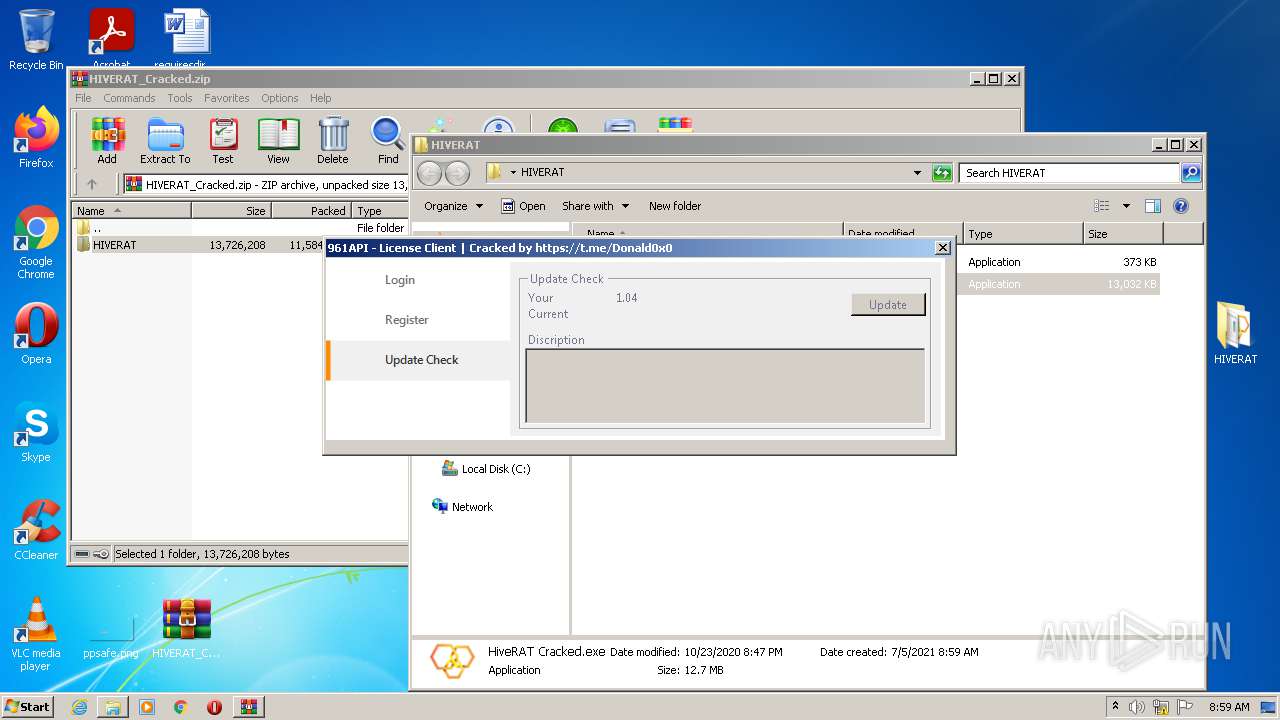The image size is (1280, 720).
Task: Select the Update Check tab
Action: pyautogui.click(x=418, y=360)
